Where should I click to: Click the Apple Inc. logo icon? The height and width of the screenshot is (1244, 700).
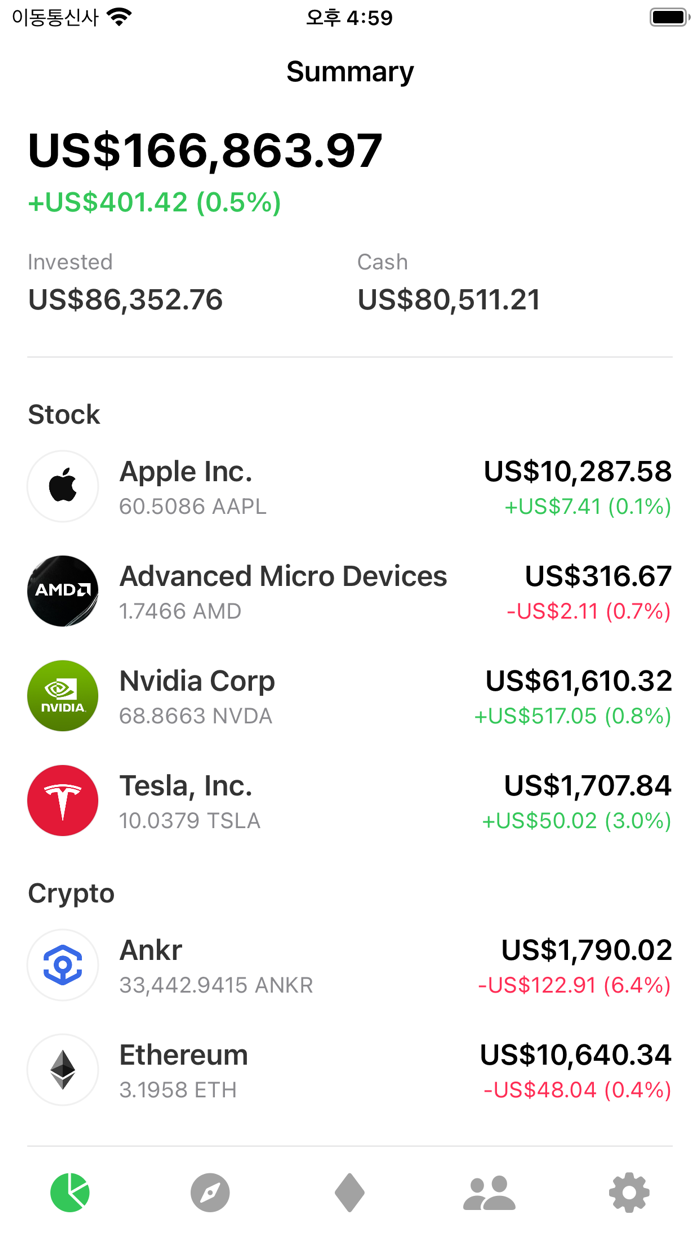62,486
